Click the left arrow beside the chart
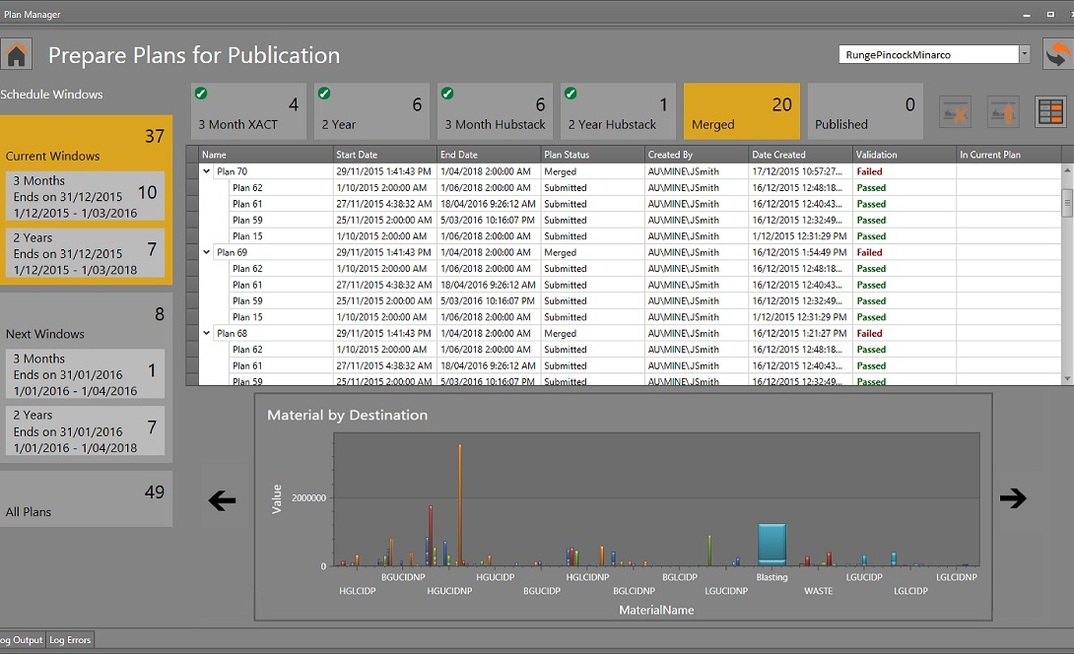 tap(222, 500)
